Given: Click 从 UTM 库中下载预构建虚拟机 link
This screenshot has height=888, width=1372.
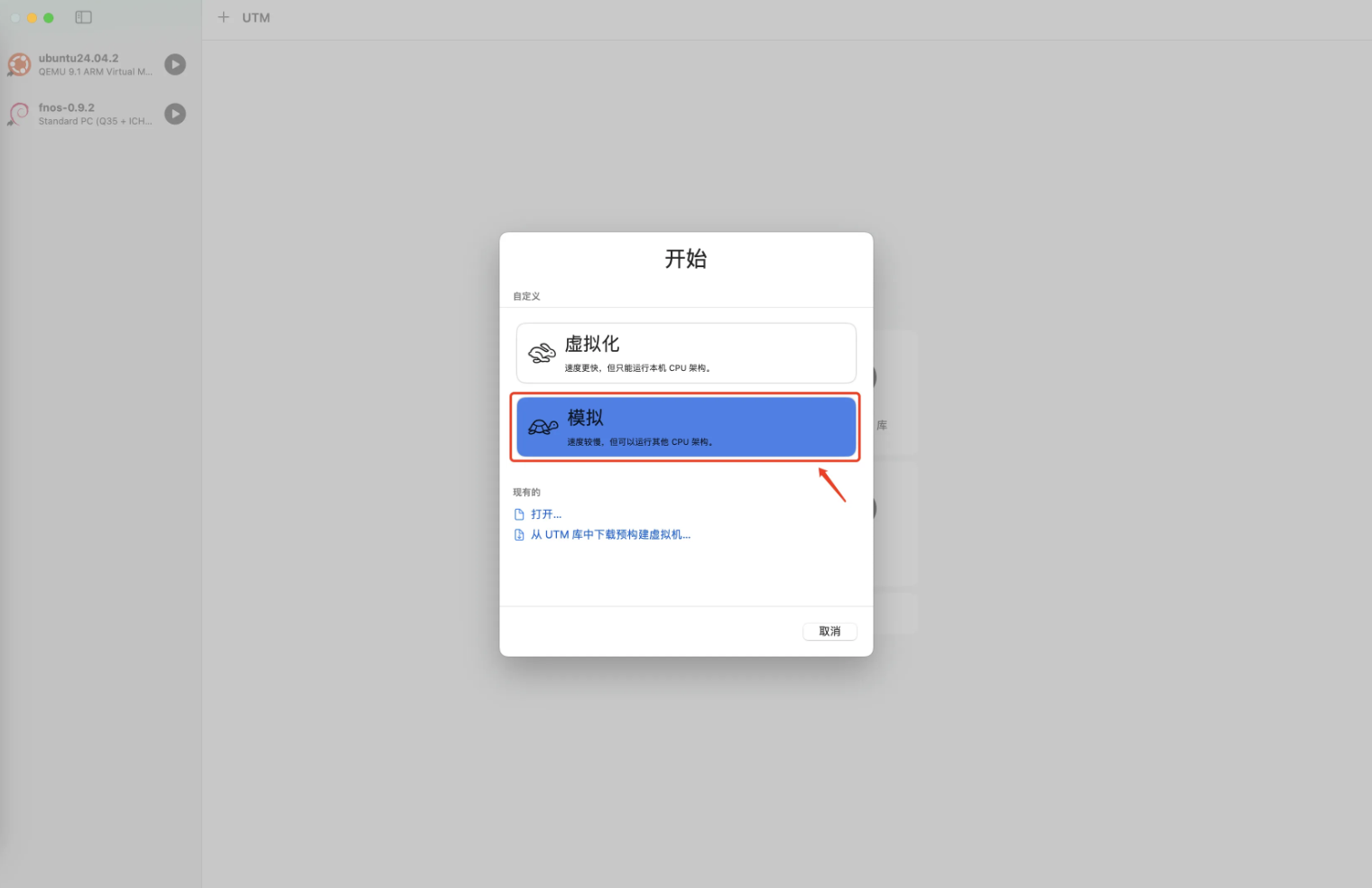Looking at the screenshot, I should [610, 534].
